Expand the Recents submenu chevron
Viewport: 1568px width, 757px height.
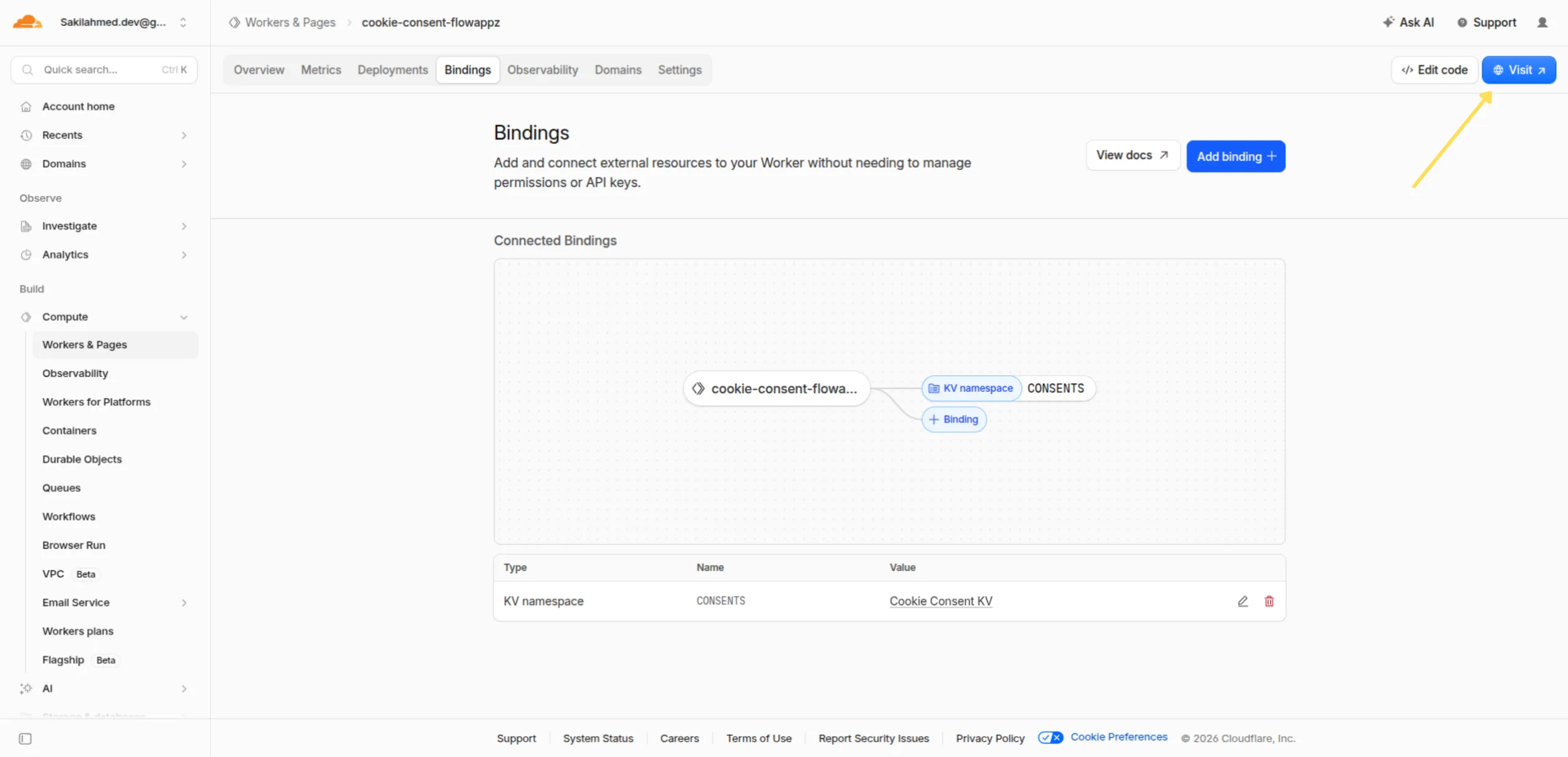[184, 135]
